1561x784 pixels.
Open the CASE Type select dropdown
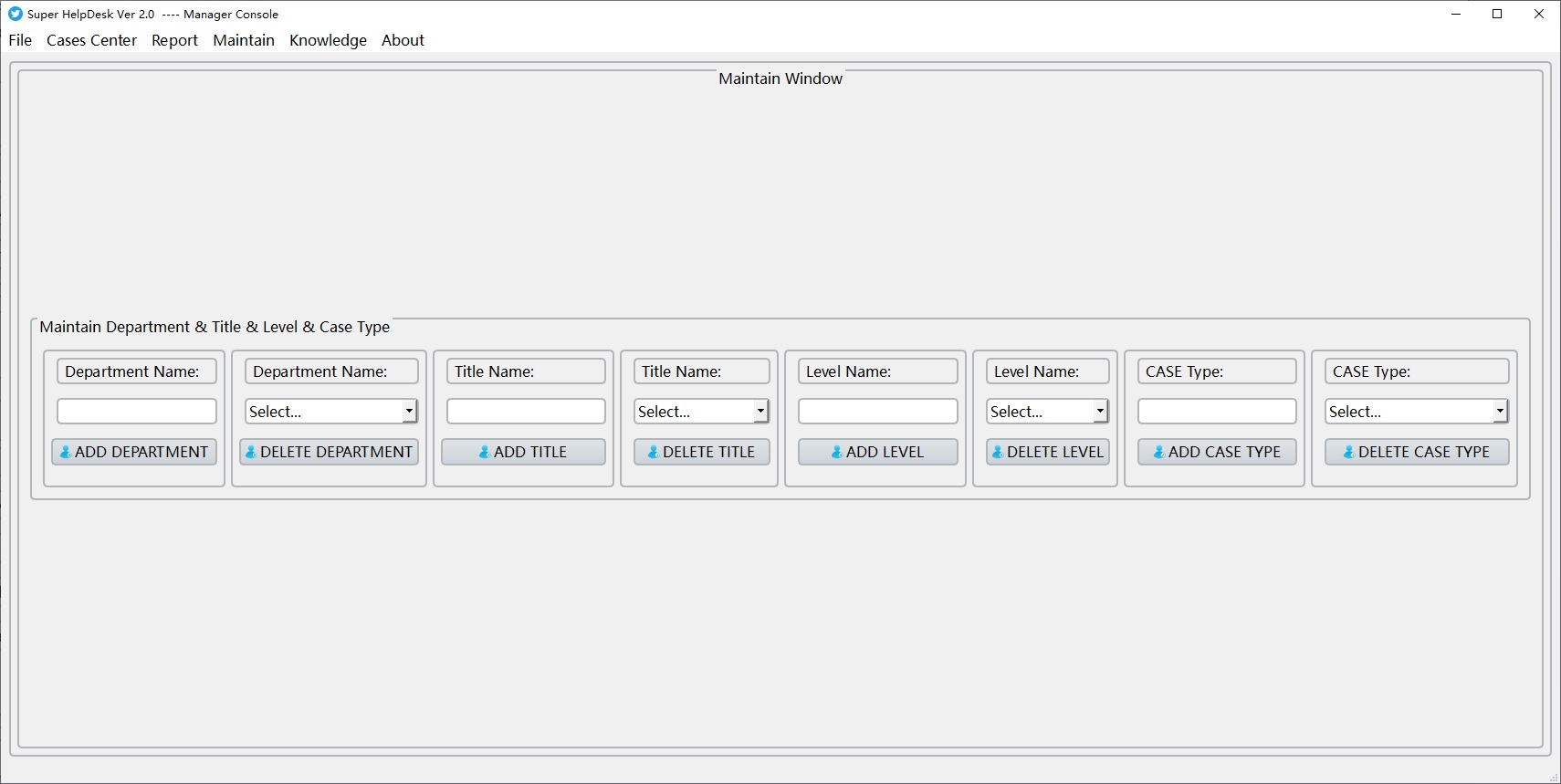(1416, 412)
